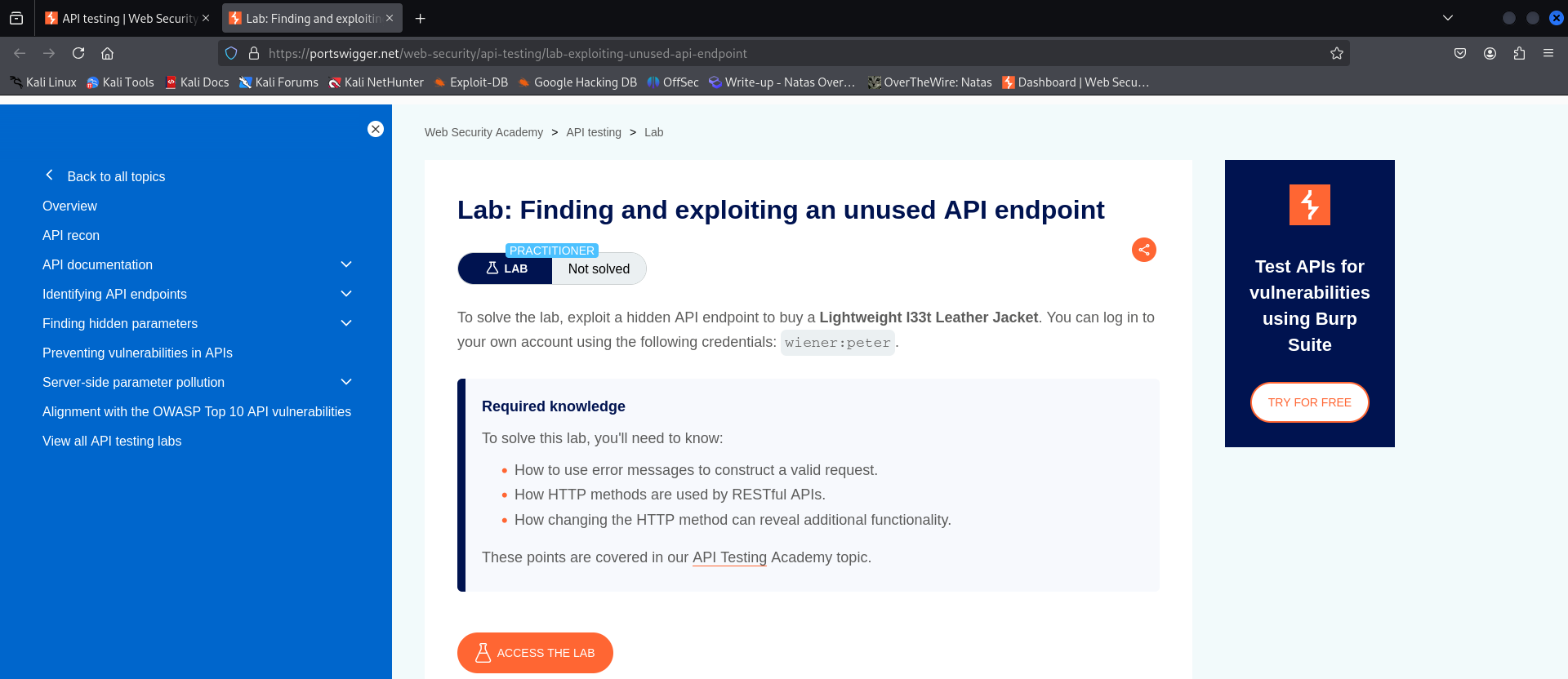This screenshot has width=1568, height=679.
Task: Open the Exploit-DB bookmark
Action: [x=470, y=82]
